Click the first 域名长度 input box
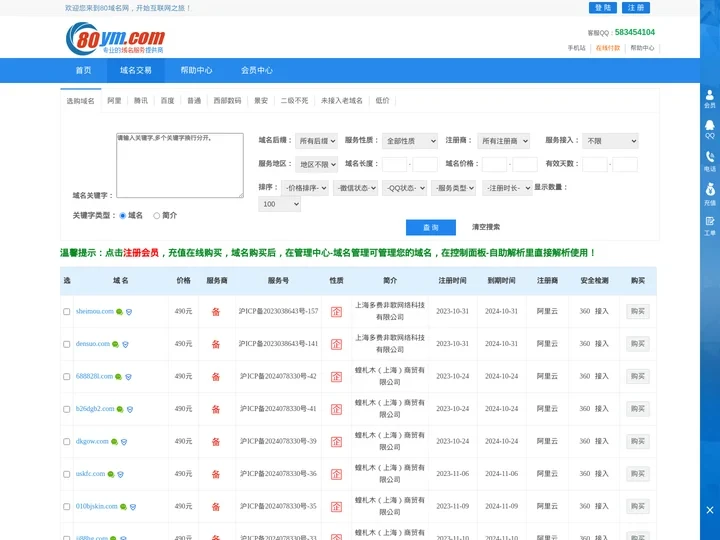Screen dimensions: 720x540 pos(394,164)
